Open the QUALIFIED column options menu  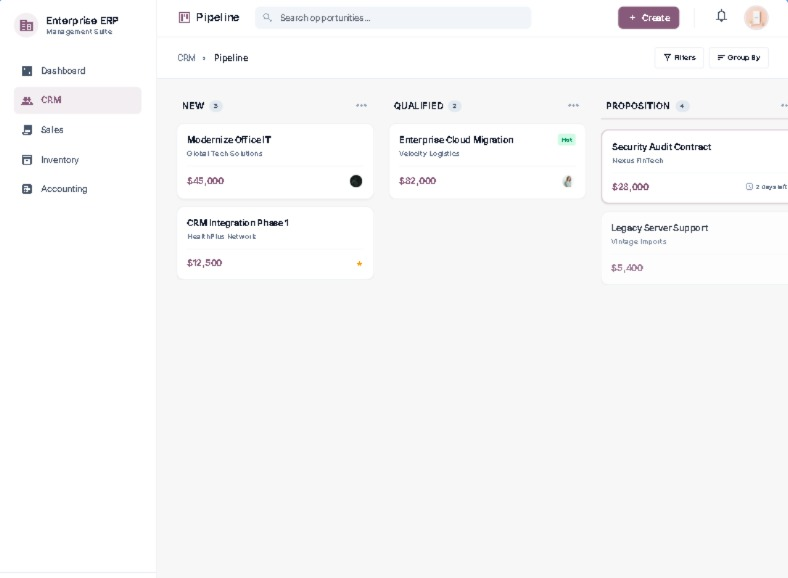click(573, 106)
